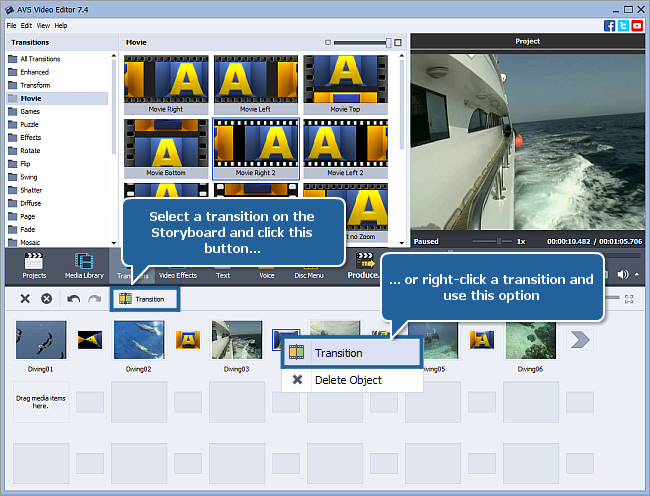The image size is (650, 496).
Task: Select transition between Diving01 and Diving02
Action: (x=90, y=340)
